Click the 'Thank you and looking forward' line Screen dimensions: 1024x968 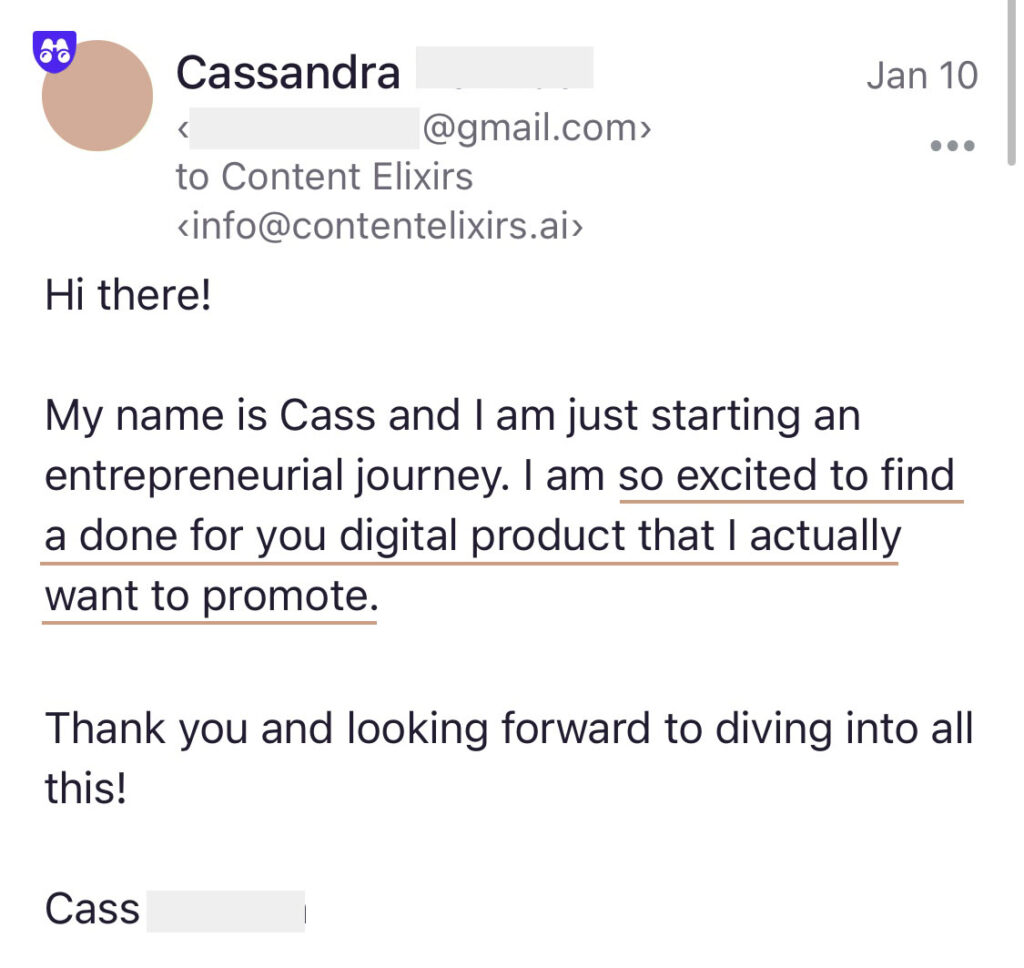pos(347,728)
